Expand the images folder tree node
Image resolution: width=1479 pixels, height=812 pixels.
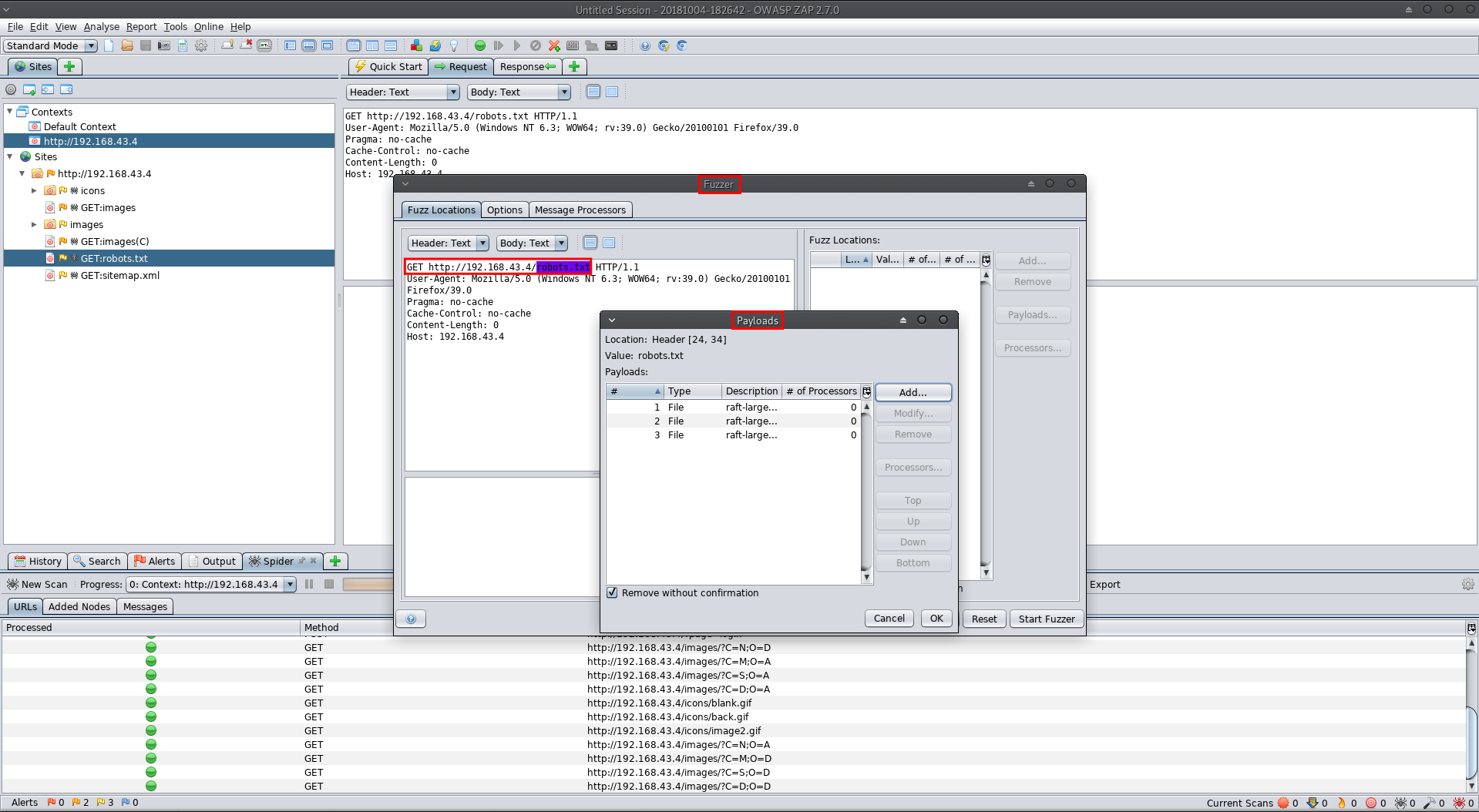point(34,224)
